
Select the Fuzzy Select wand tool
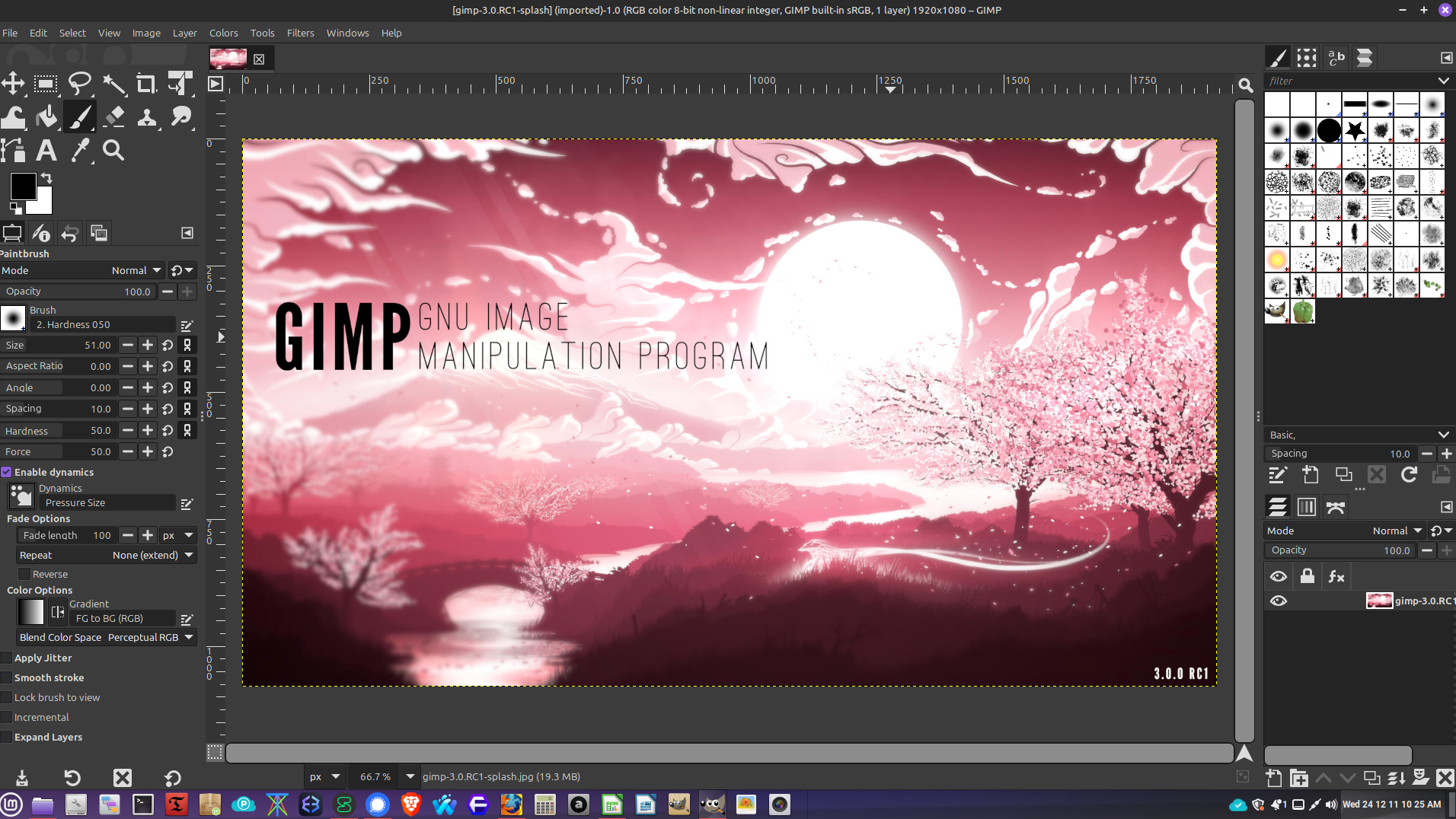point(113,83)
